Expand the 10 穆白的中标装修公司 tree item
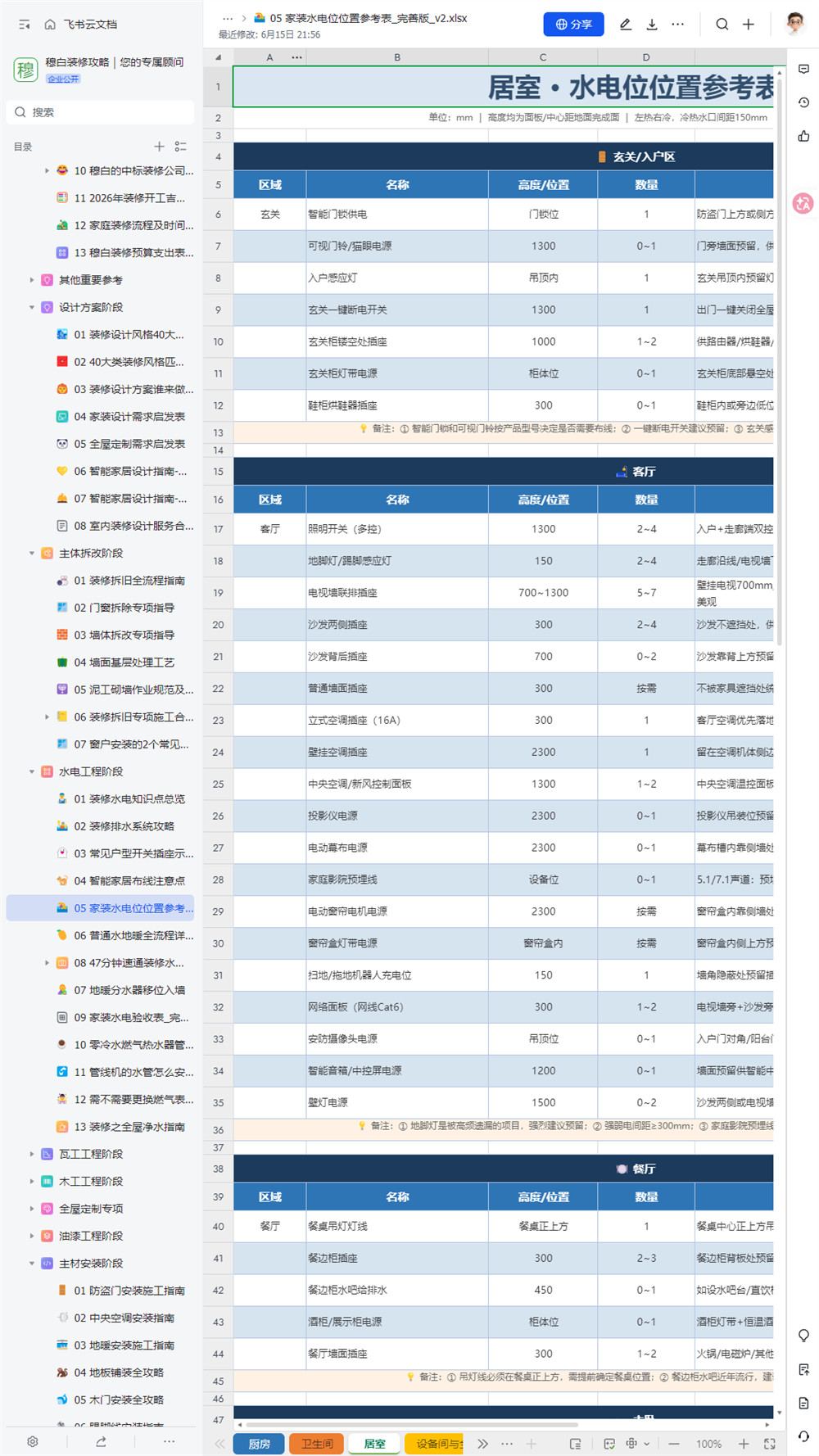This screenshot has width=819, height=1456. [47, 170]
